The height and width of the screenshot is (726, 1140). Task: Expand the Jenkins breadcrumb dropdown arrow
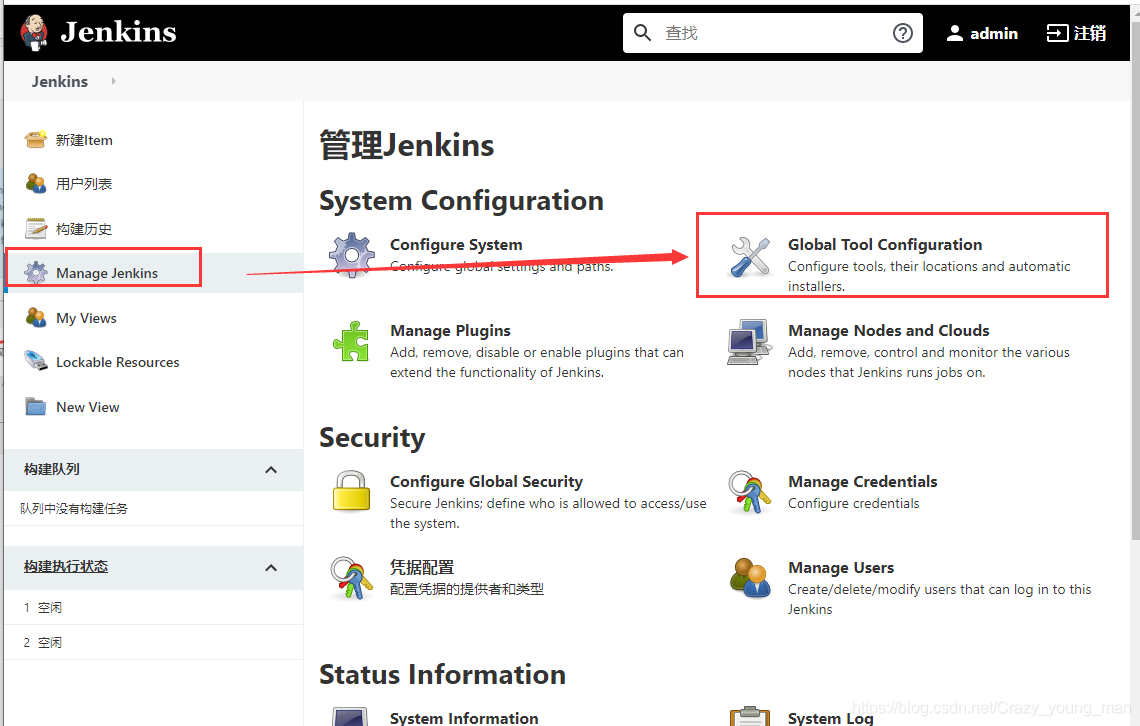pyautogui.click(x=113, y=81)
